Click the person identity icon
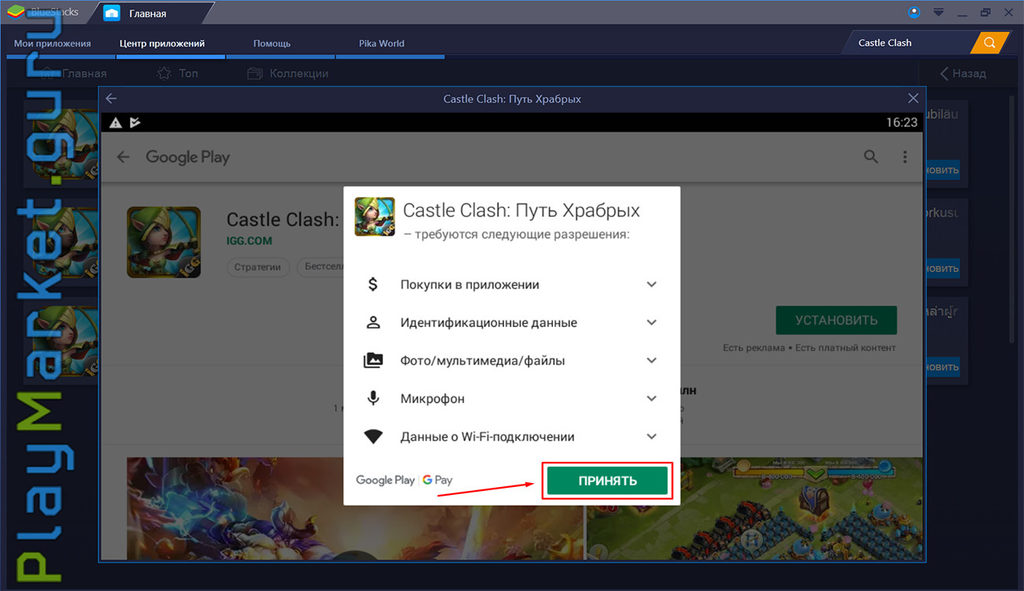Viewport: 1024px width, 591px height. coord(373,322)
